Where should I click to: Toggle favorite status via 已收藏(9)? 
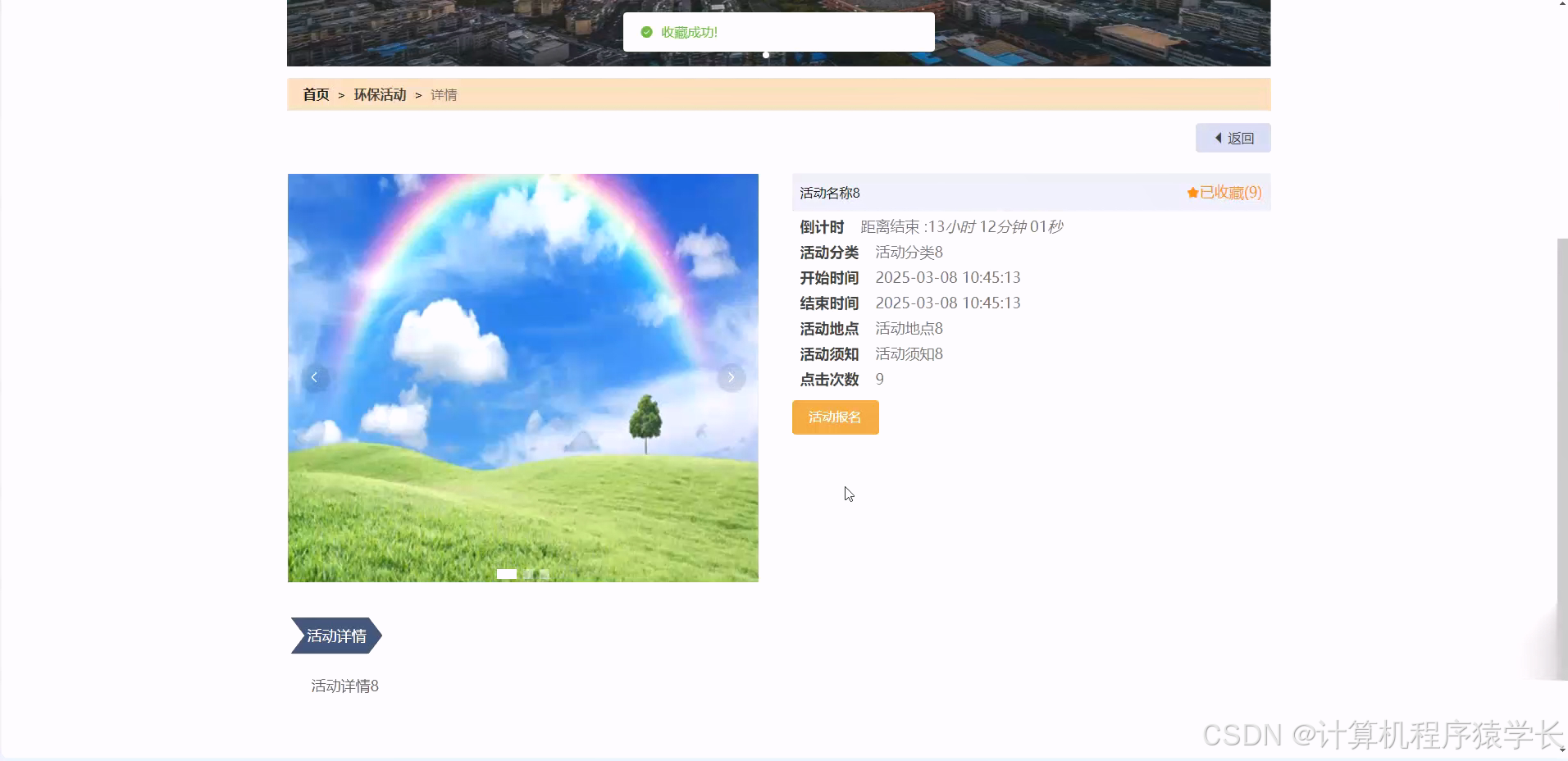(1224, 192)
